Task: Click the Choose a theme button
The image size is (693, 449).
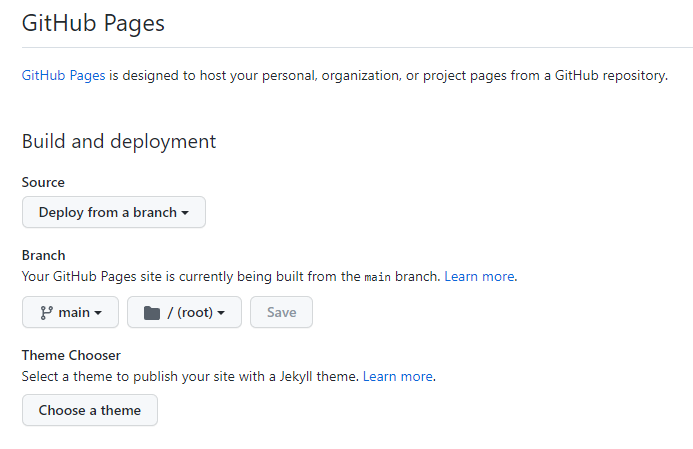Action: 90,410
